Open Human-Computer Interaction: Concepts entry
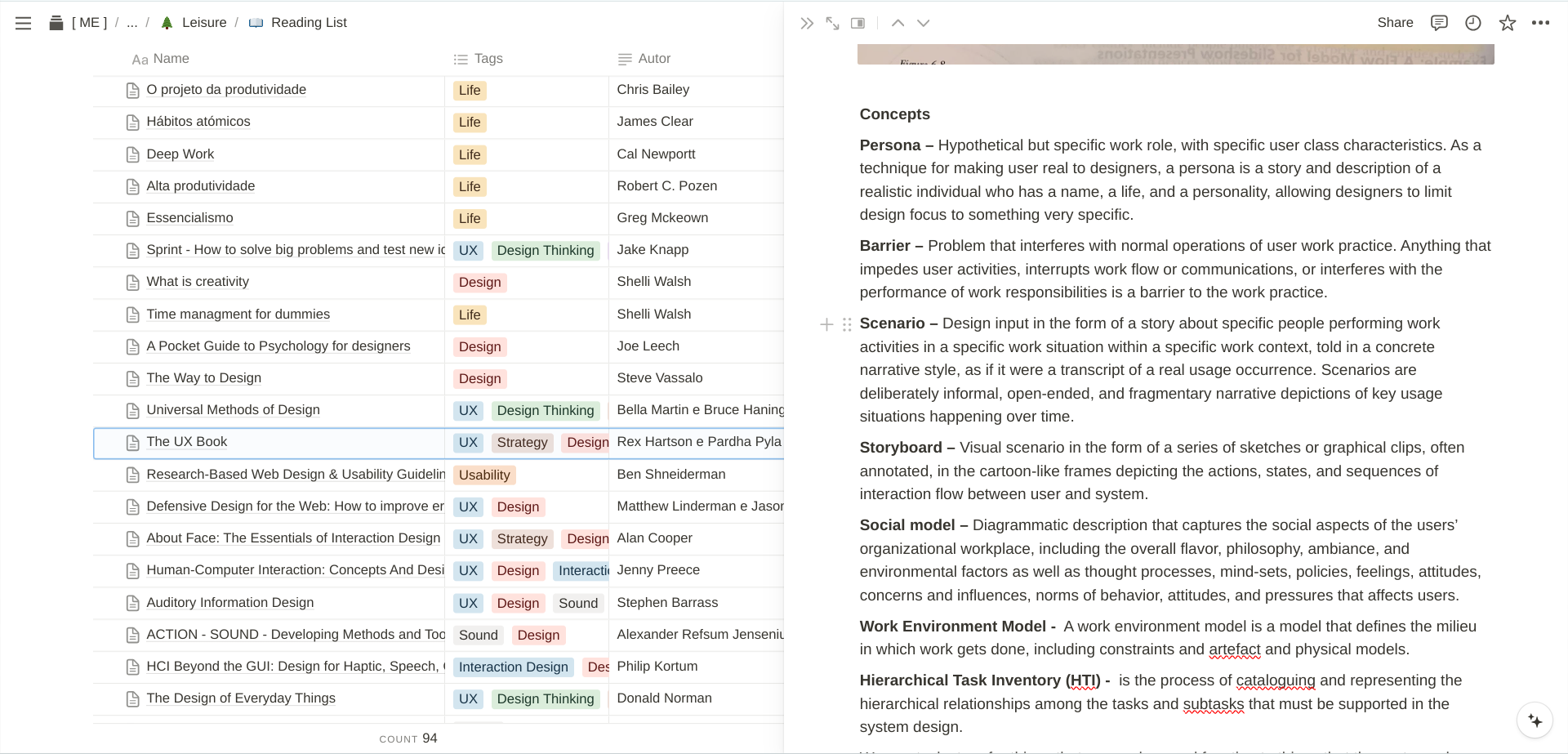The image size is (1568, 754). [296, 570]
